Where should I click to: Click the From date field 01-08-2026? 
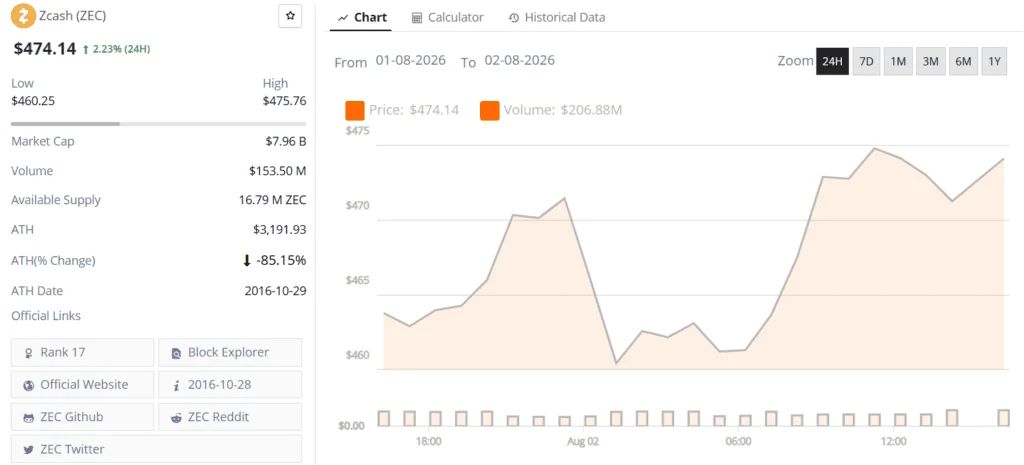point(411,61)
